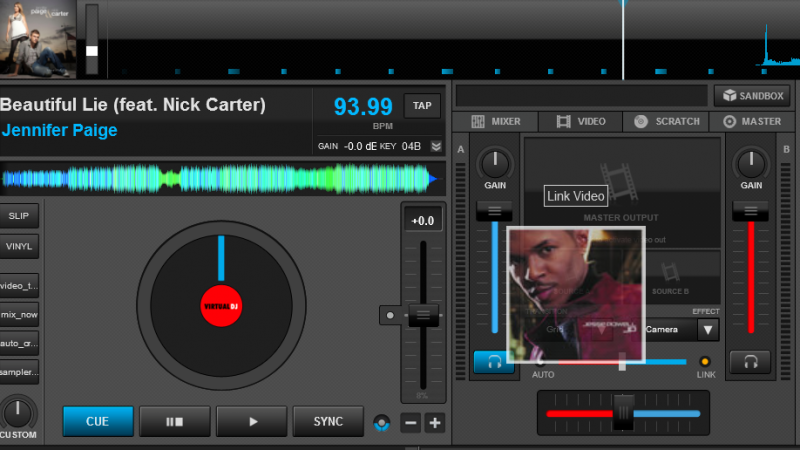Click the audio crossfader handle
800x450 pixels.
623,412
